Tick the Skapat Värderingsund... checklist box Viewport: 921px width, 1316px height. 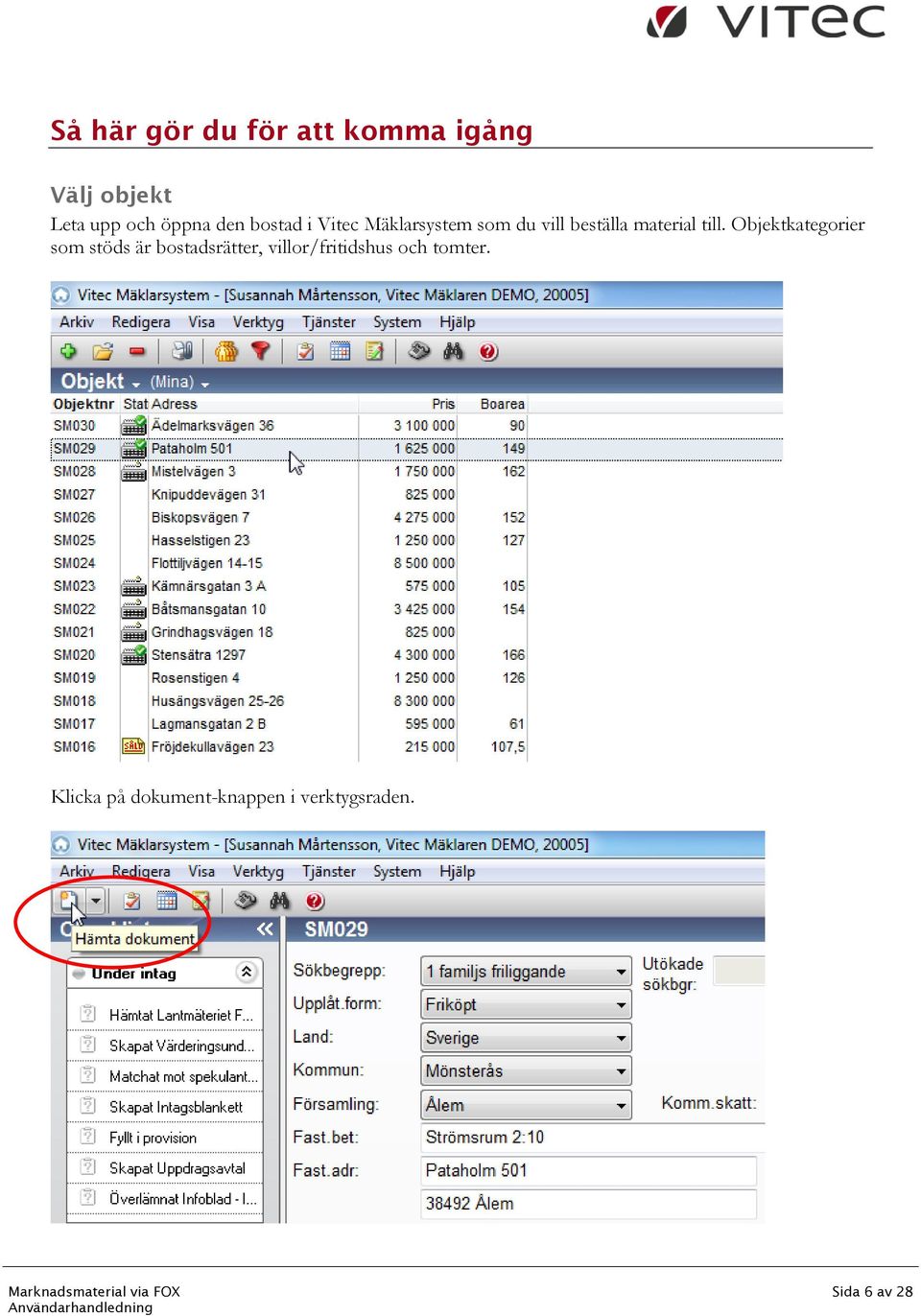pos(87,1044)
